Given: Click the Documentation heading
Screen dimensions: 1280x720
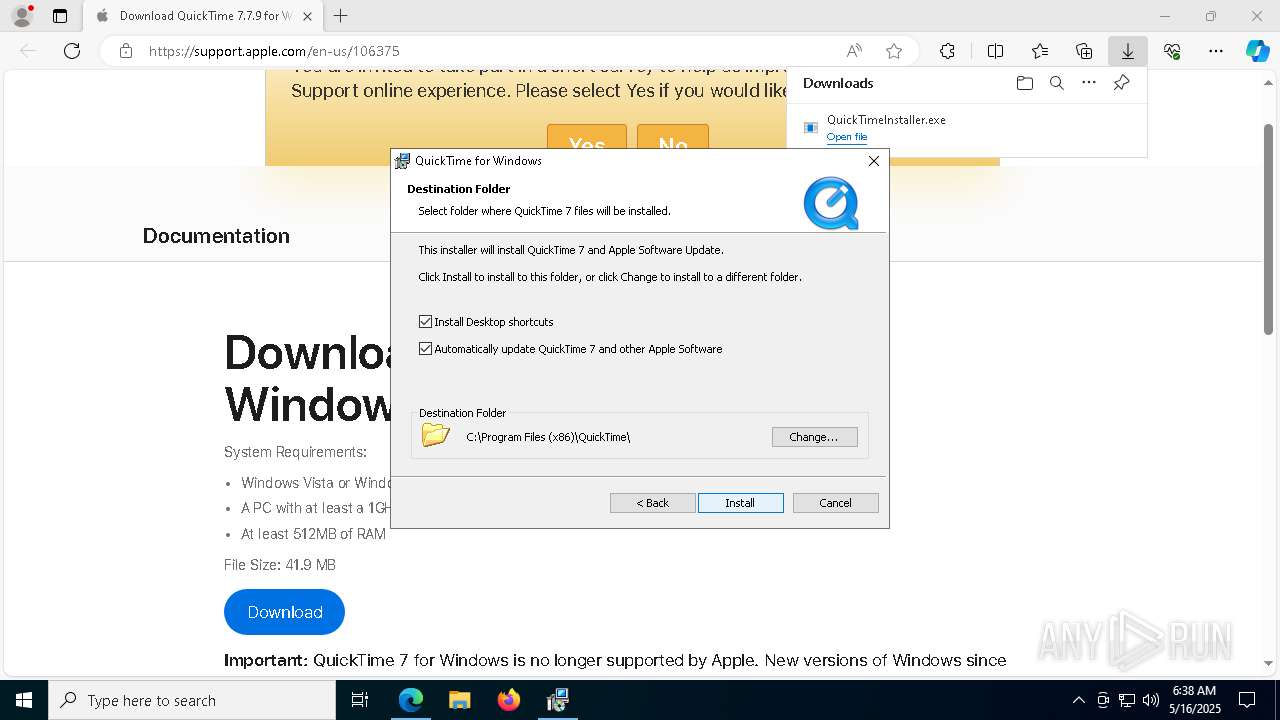Looking at the screenshot, I should 216,236.
